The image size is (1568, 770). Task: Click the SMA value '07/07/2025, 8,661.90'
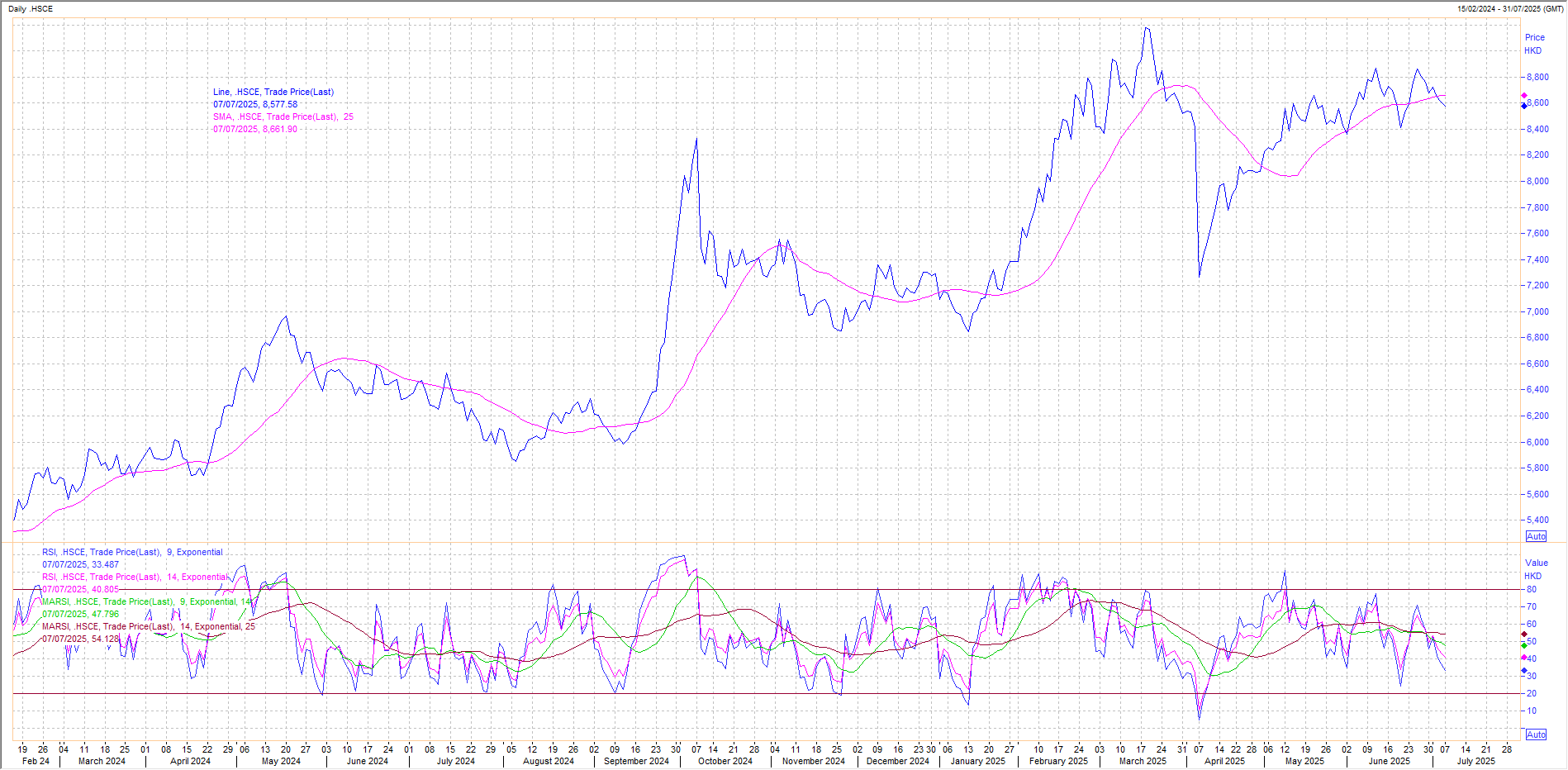(255, 129)
